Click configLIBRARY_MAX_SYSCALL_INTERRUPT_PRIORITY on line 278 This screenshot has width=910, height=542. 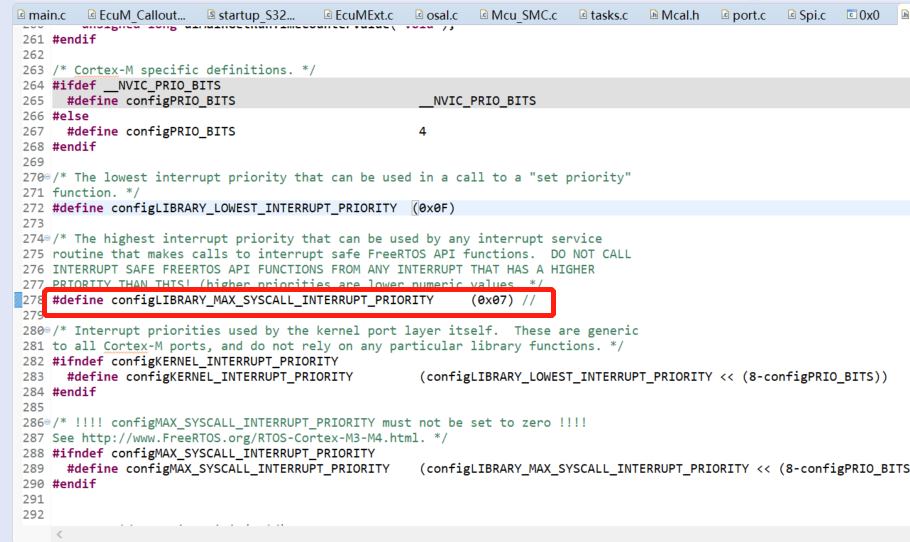272,300
